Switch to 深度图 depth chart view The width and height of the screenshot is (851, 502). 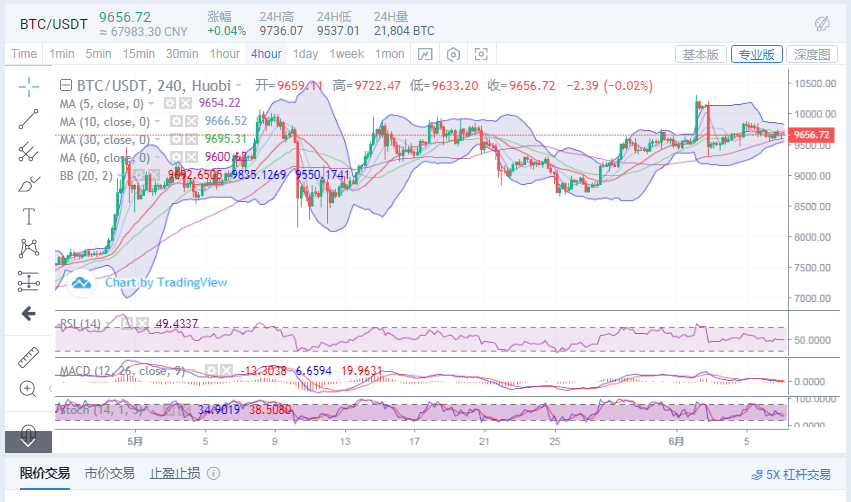coord(811,54)
